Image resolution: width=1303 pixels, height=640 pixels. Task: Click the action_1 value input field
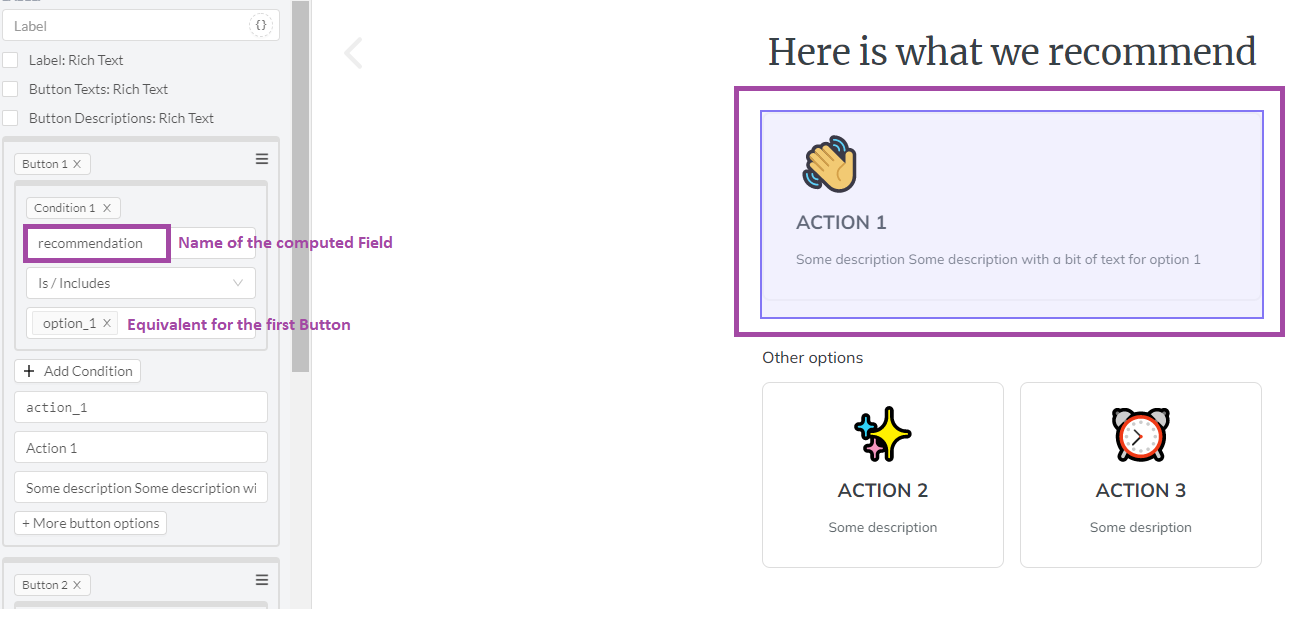click(x=140, y=407)
